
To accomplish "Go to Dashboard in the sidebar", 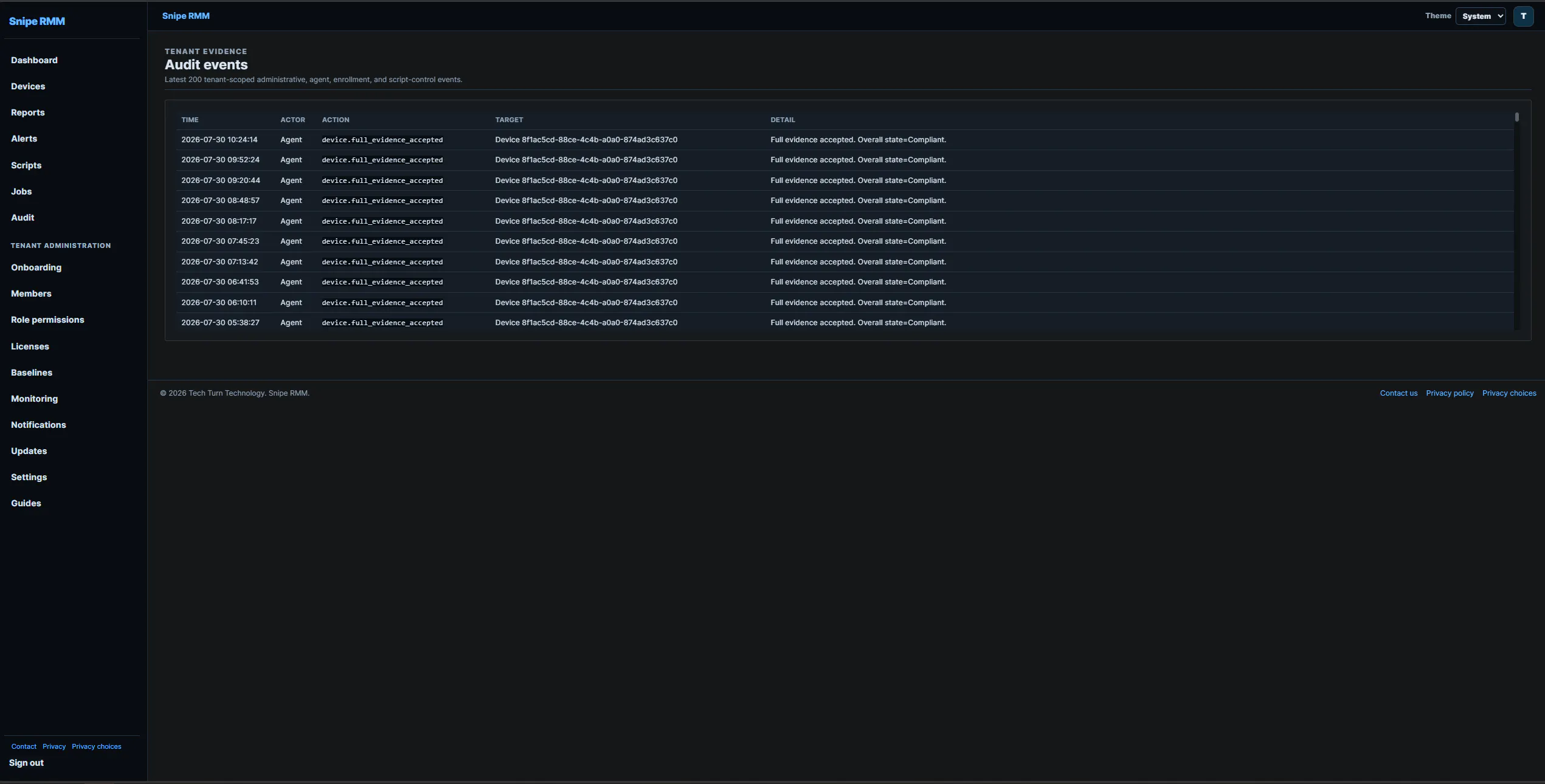I will click(34, 60).
